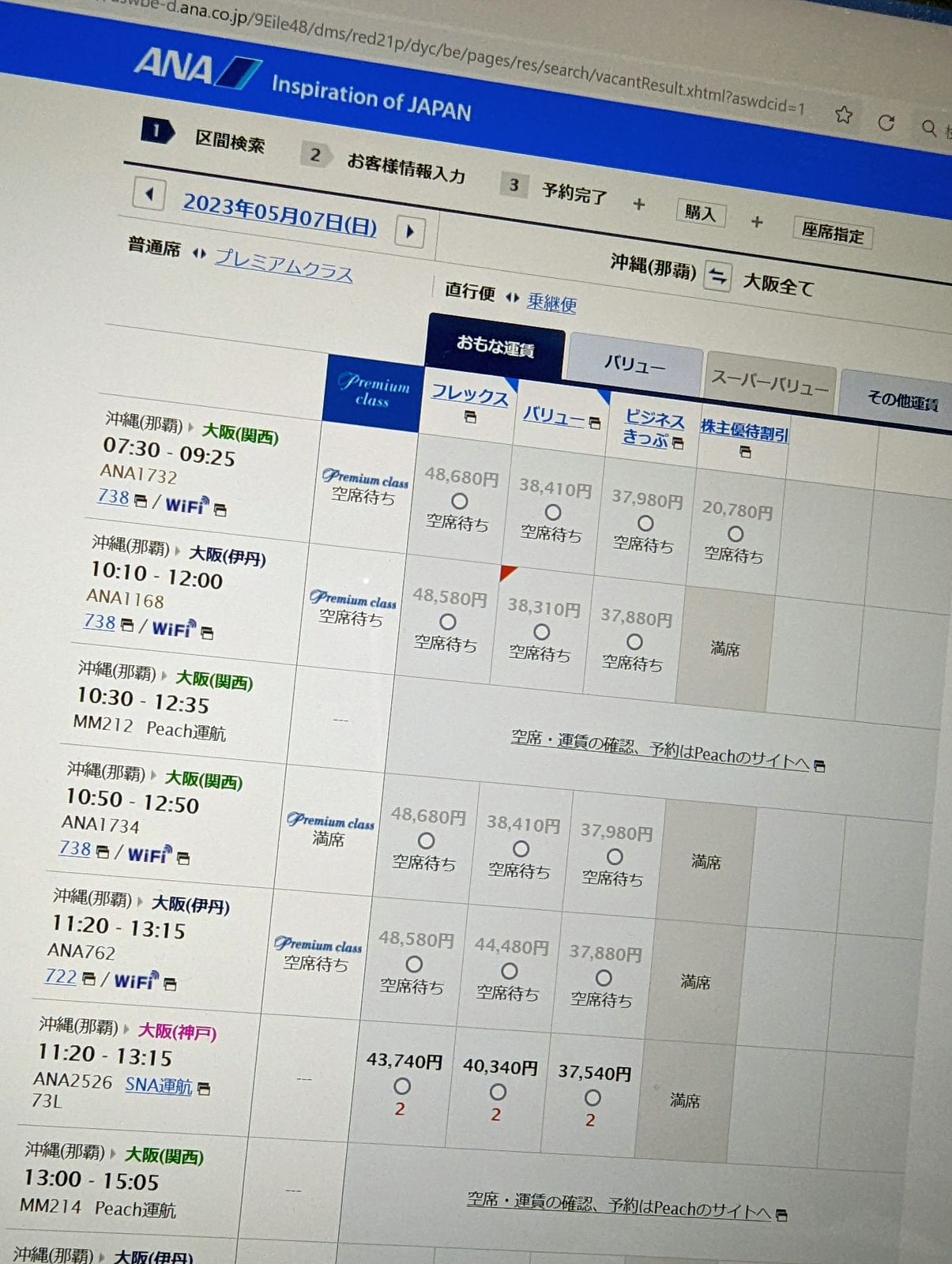This screenshot has height=1264, width=952.
Task: Open フレックス fare header link
Action: [x=470, y=394]
